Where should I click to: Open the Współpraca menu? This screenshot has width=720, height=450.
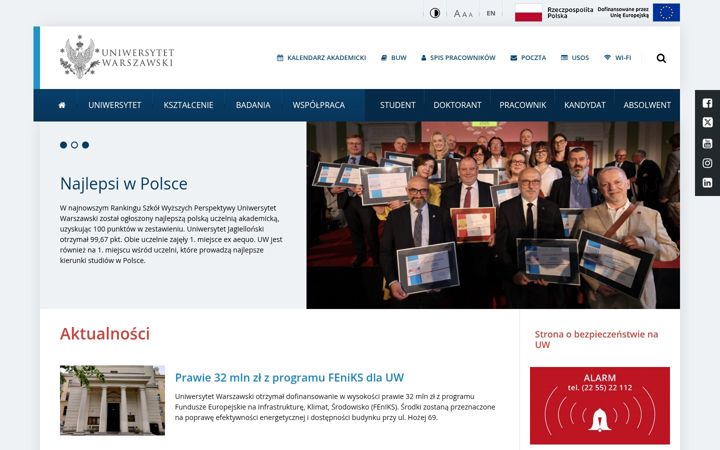point(319,105)
